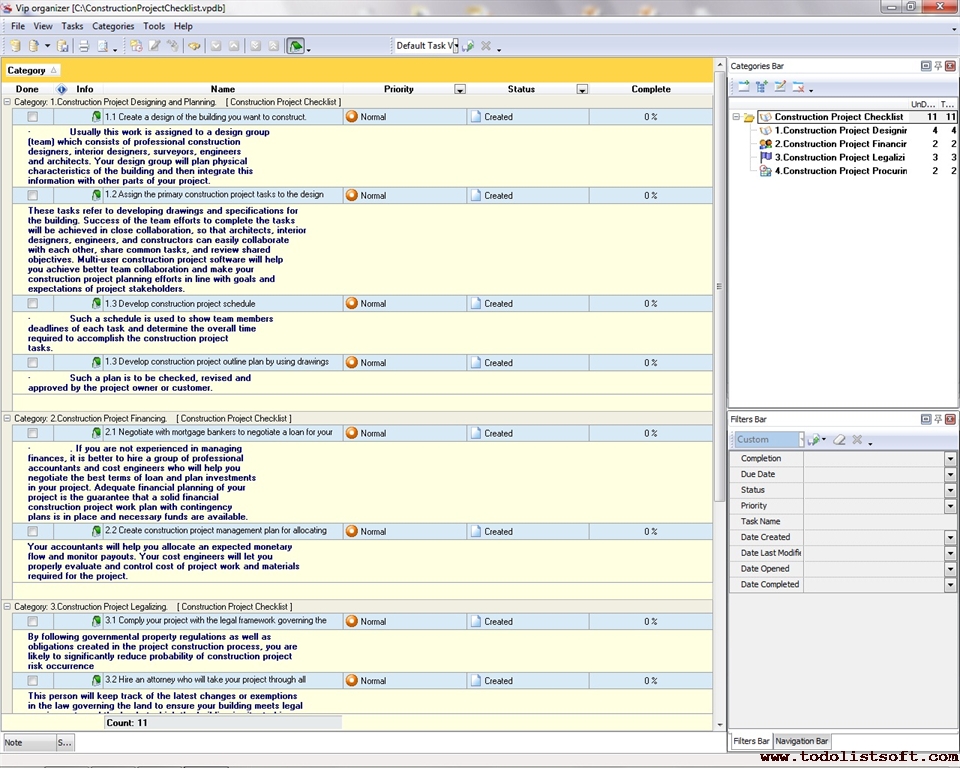This screenshot has width=960, height=768.
Task: Expand the Completion filter dropdown
Action: coord(950,459)
